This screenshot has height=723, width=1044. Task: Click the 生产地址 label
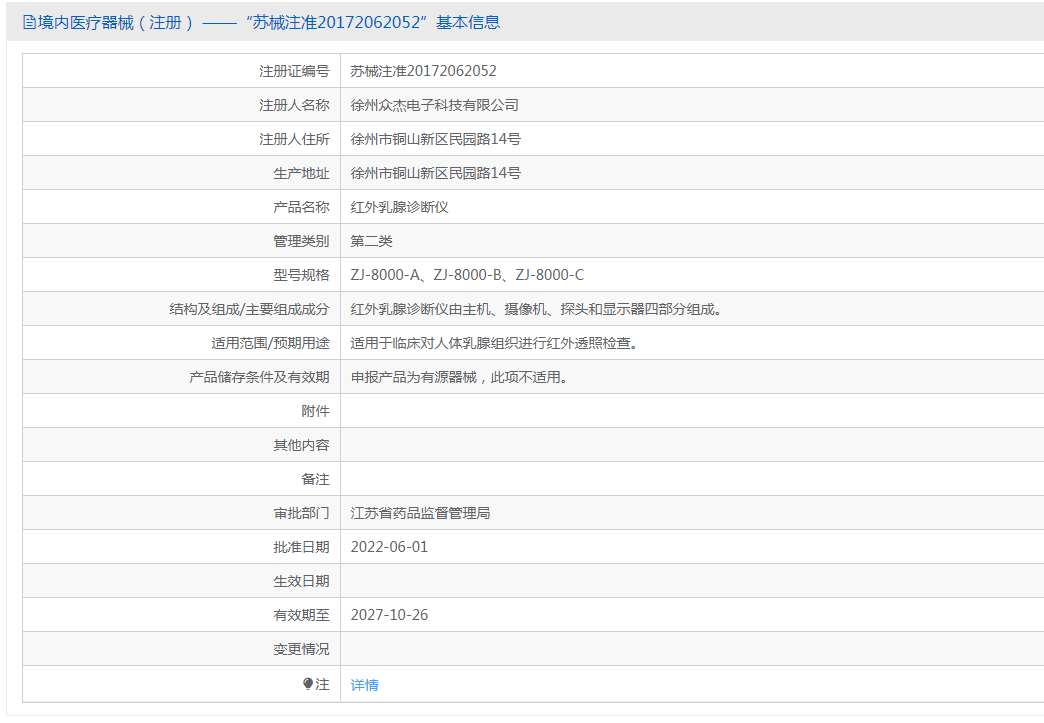tap(301, 173)
